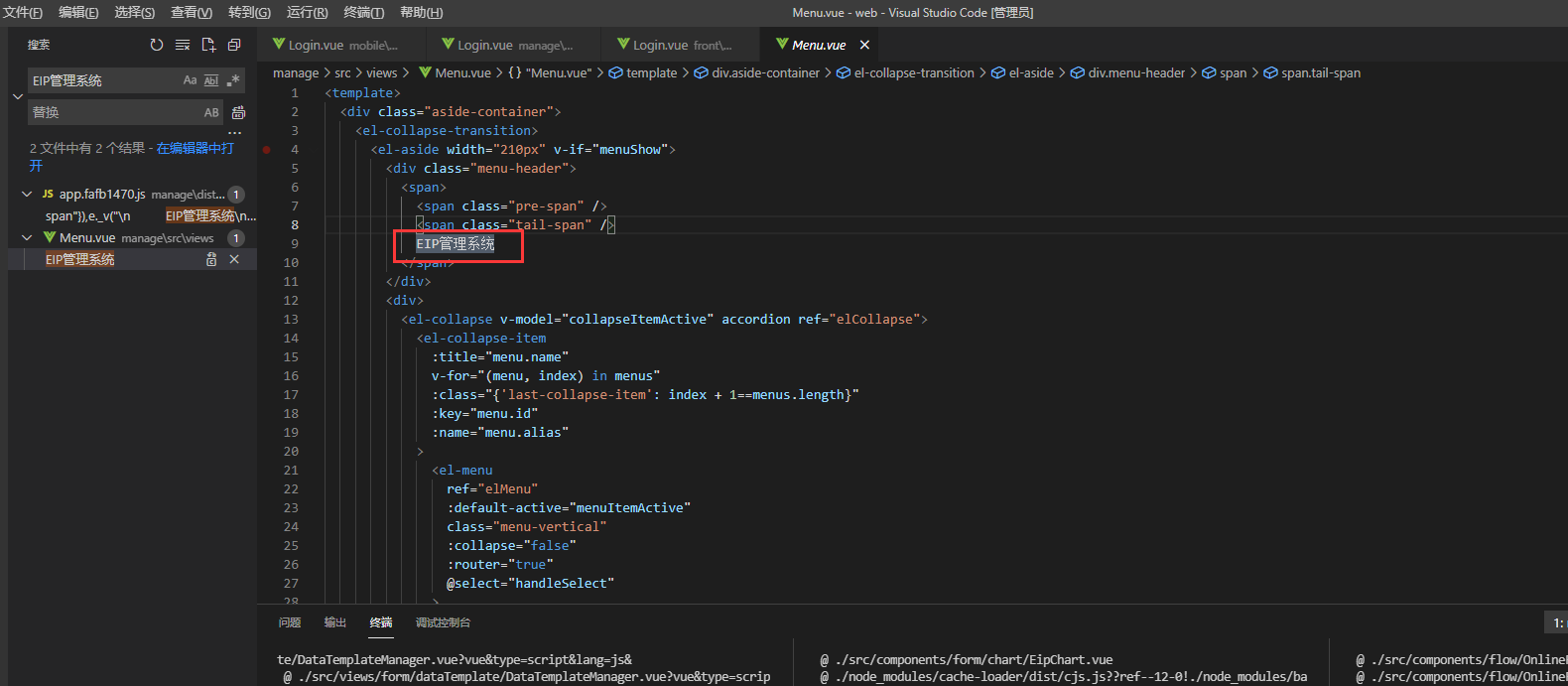Refresh the search results
The width and height of the screenshot is (1568, 686).
(156, 45)
